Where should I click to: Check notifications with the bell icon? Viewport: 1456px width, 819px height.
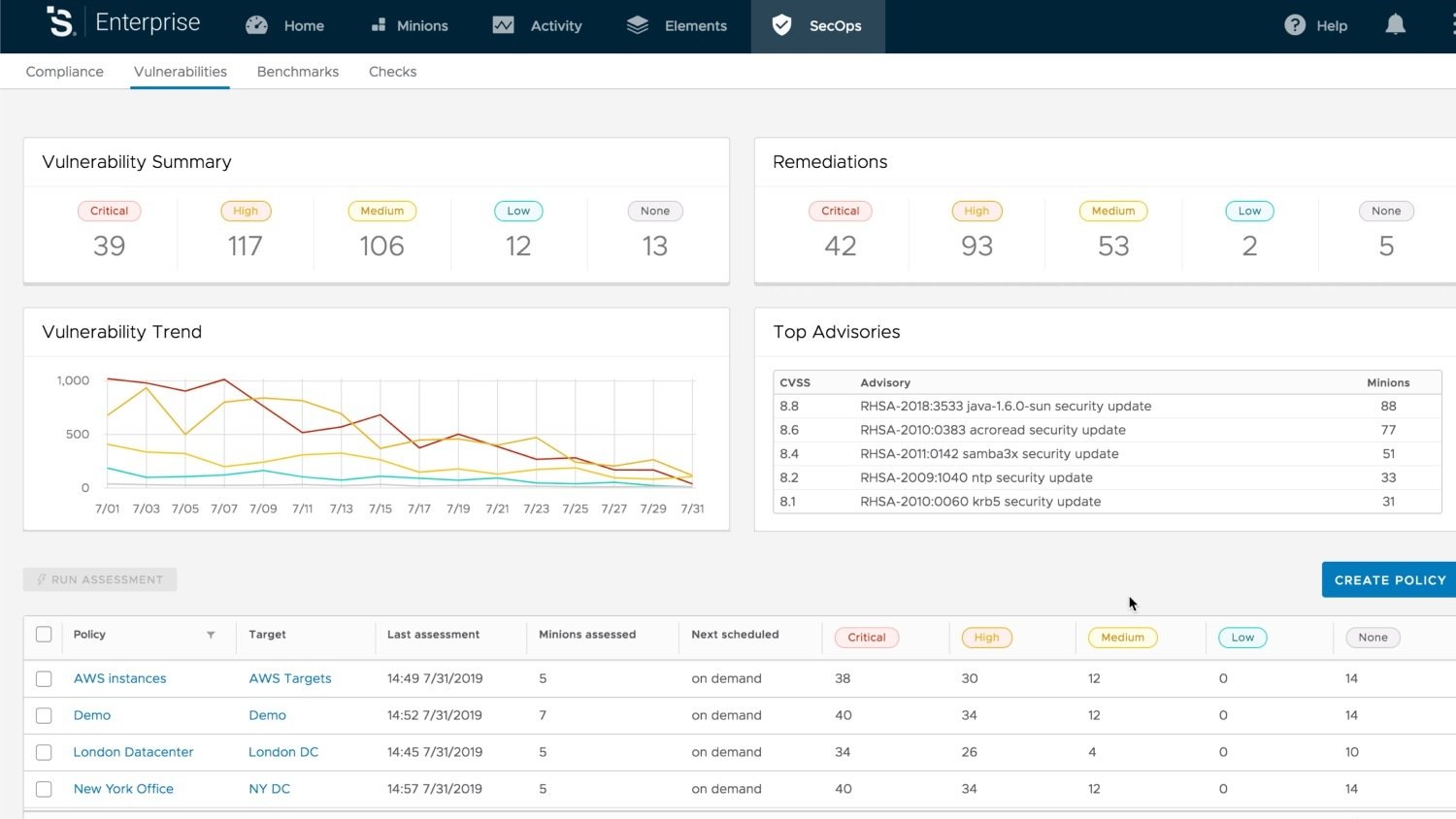(1396, 25)
